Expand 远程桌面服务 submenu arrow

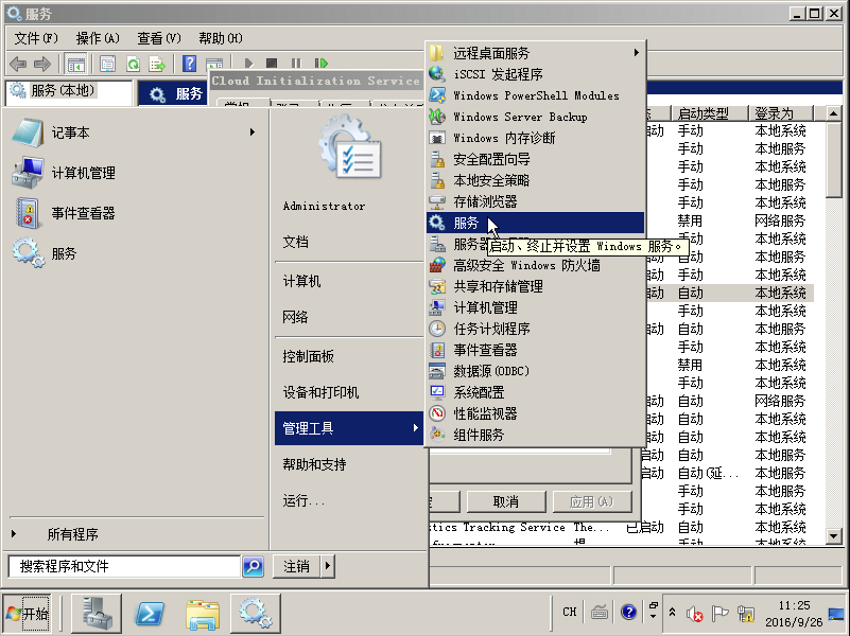[x=636, y=53]
